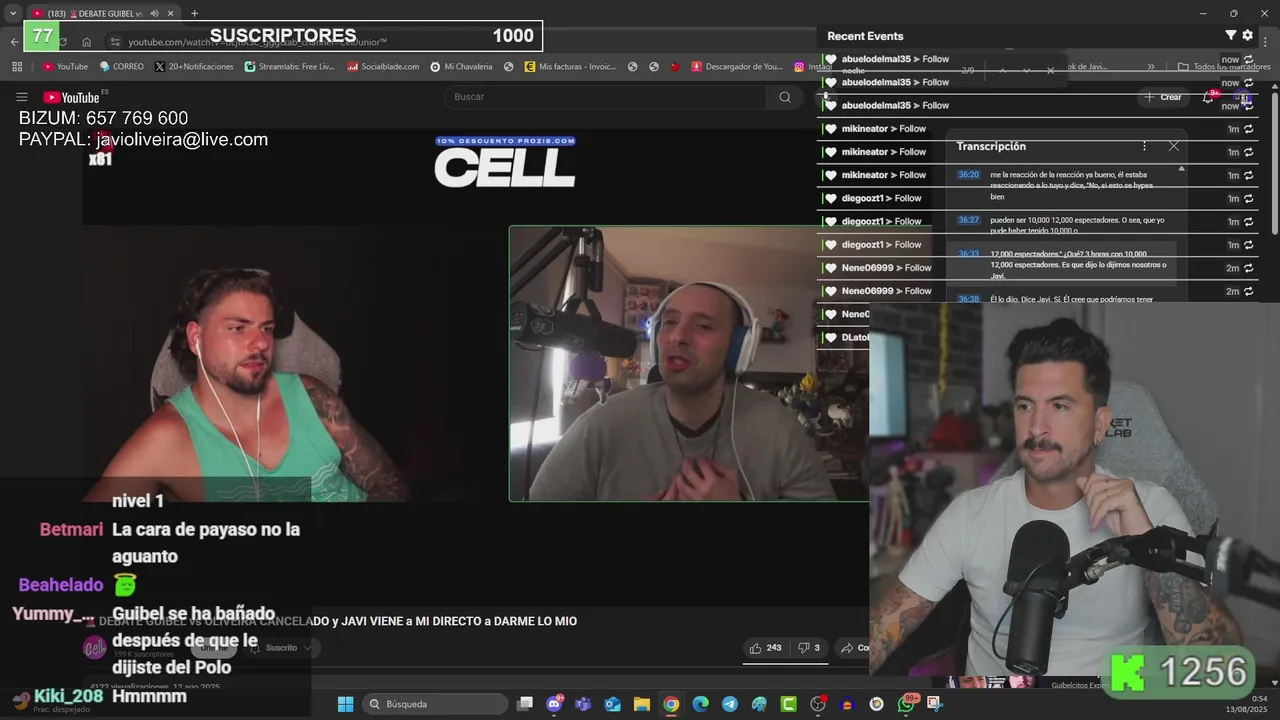Open the Mi Chavaleria bookmark
The image size is (1280, 720).
coord(461,66)
